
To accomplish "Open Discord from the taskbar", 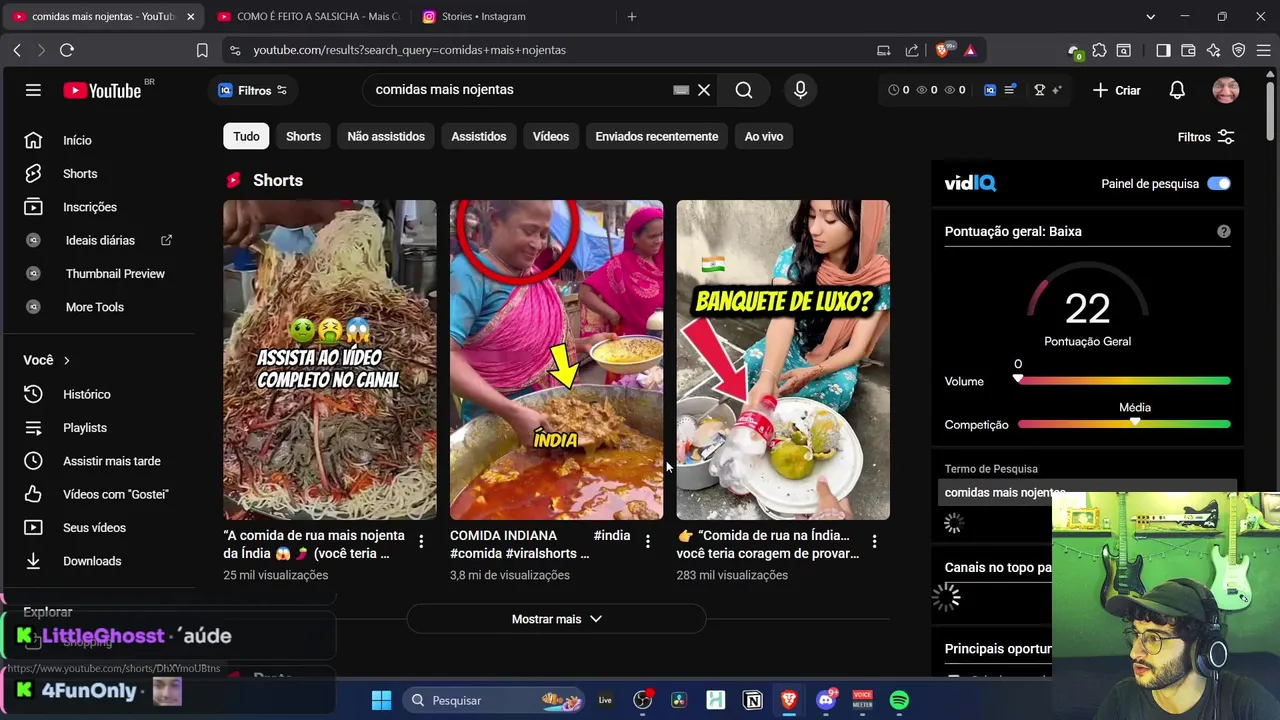I will pyautogui.click(x=826, y=700).
